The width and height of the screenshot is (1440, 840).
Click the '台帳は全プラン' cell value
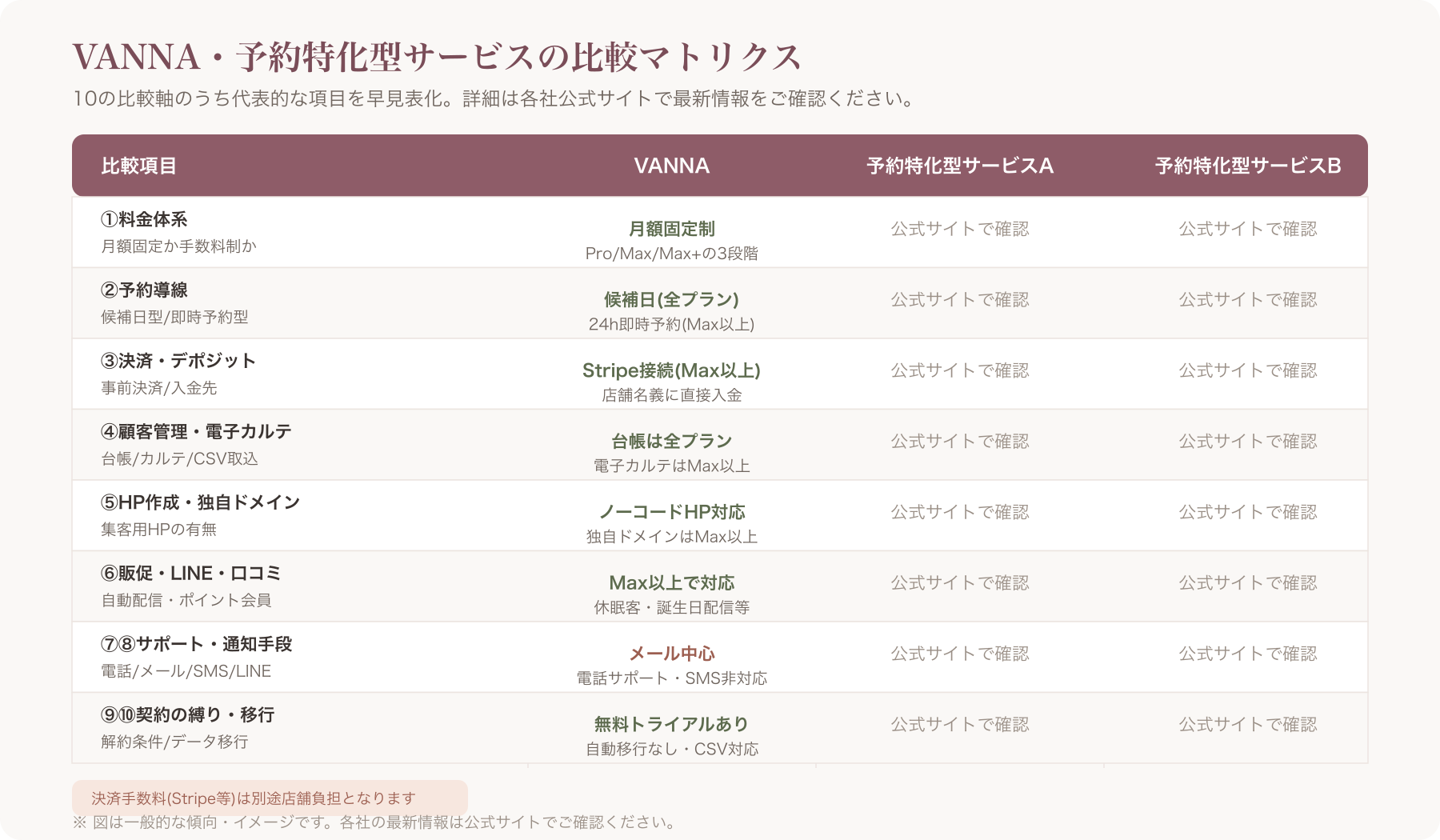(x=672, y=441)
